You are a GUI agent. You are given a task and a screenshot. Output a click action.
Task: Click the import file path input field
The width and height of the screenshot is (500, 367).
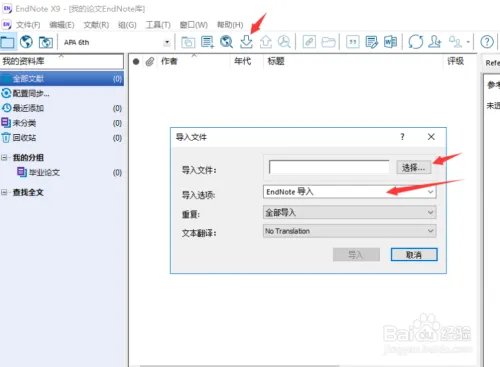pyautogui.click(x=329, y=167)
